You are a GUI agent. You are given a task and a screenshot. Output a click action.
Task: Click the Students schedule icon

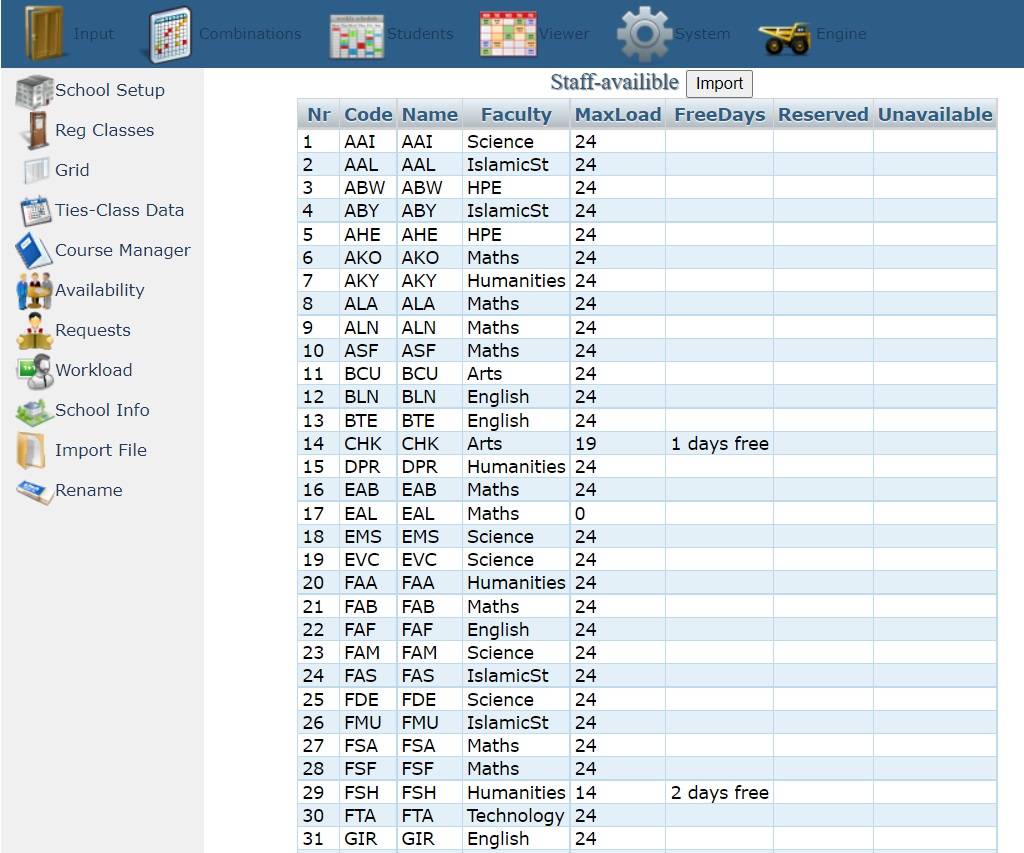pos(357,33)
